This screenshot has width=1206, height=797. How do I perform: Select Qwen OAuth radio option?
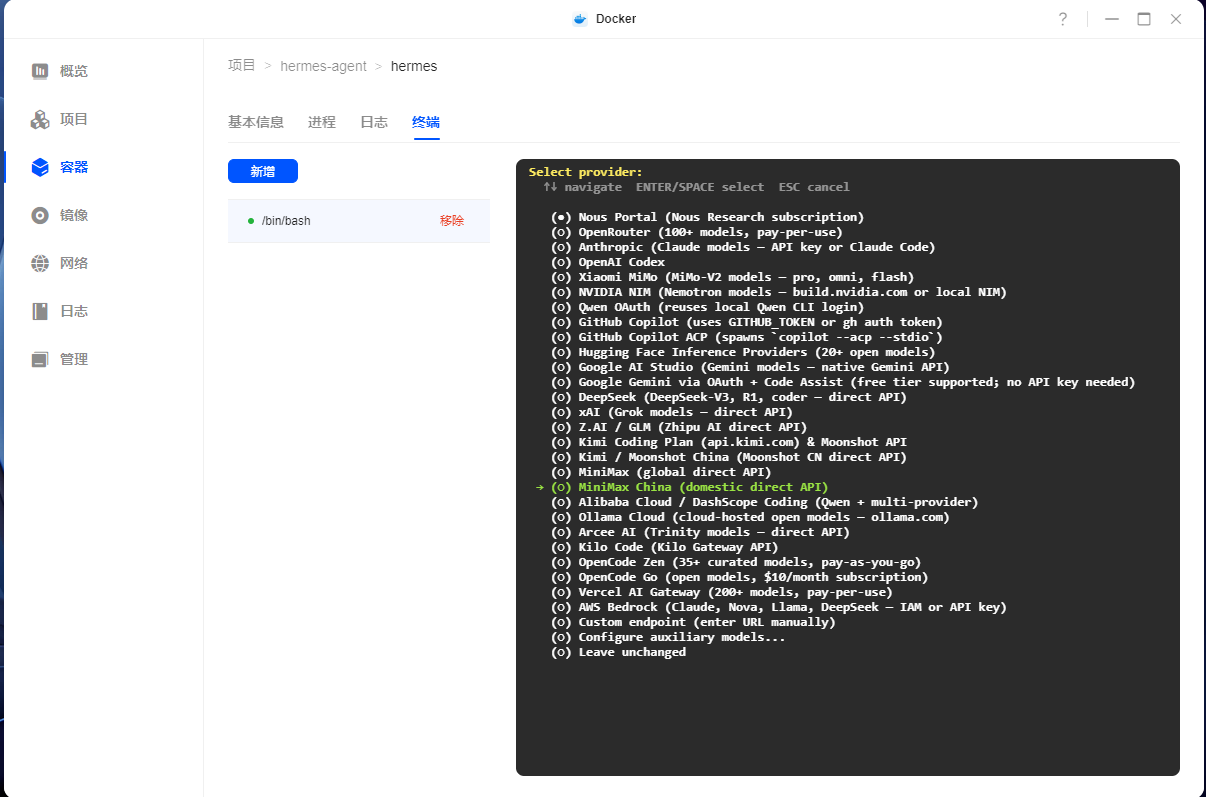[x=561, y=307]
